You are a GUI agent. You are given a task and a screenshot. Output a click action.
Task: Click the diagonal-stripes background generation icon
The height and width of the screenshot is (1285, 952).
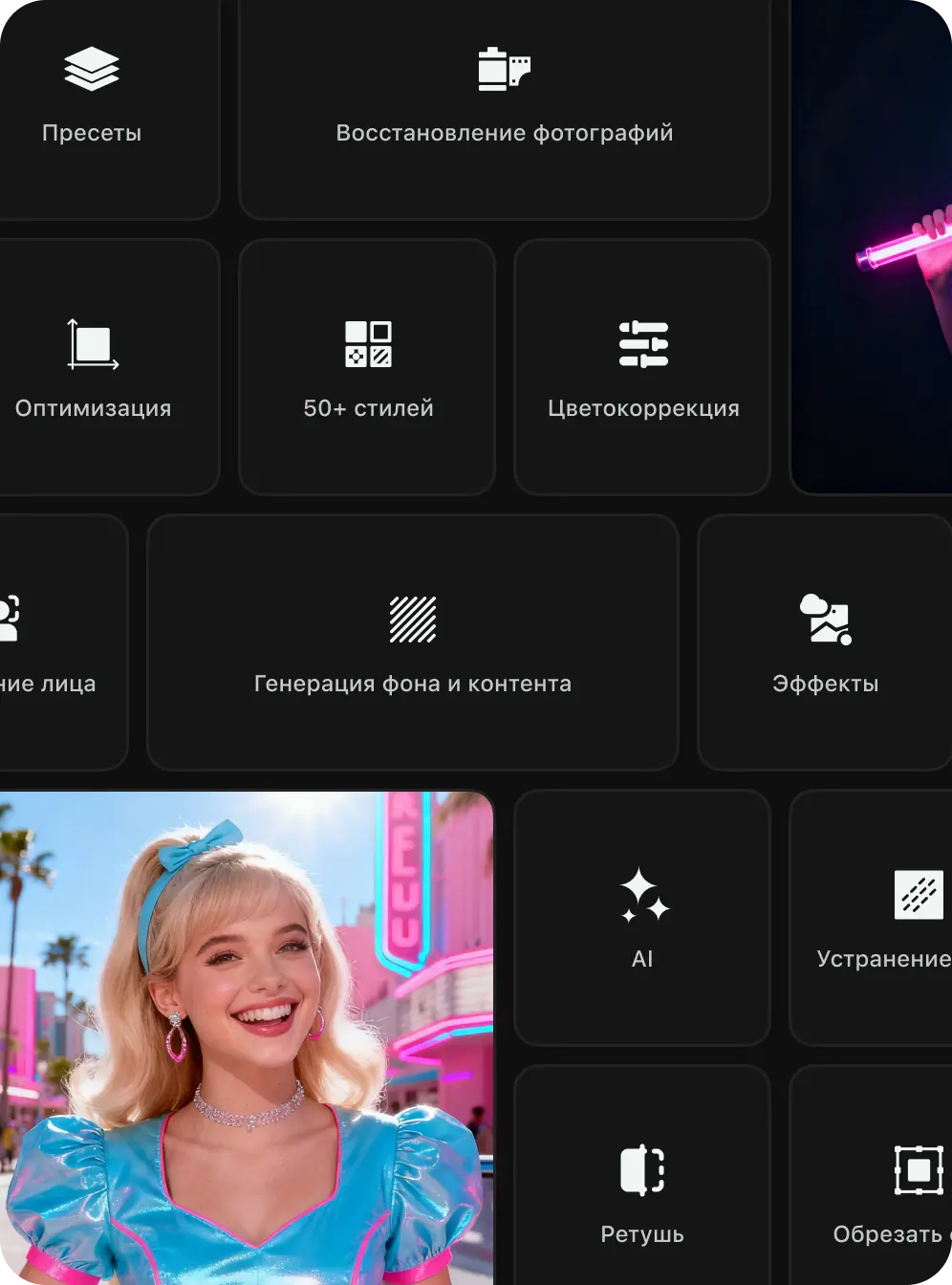(x=413, y=620)
